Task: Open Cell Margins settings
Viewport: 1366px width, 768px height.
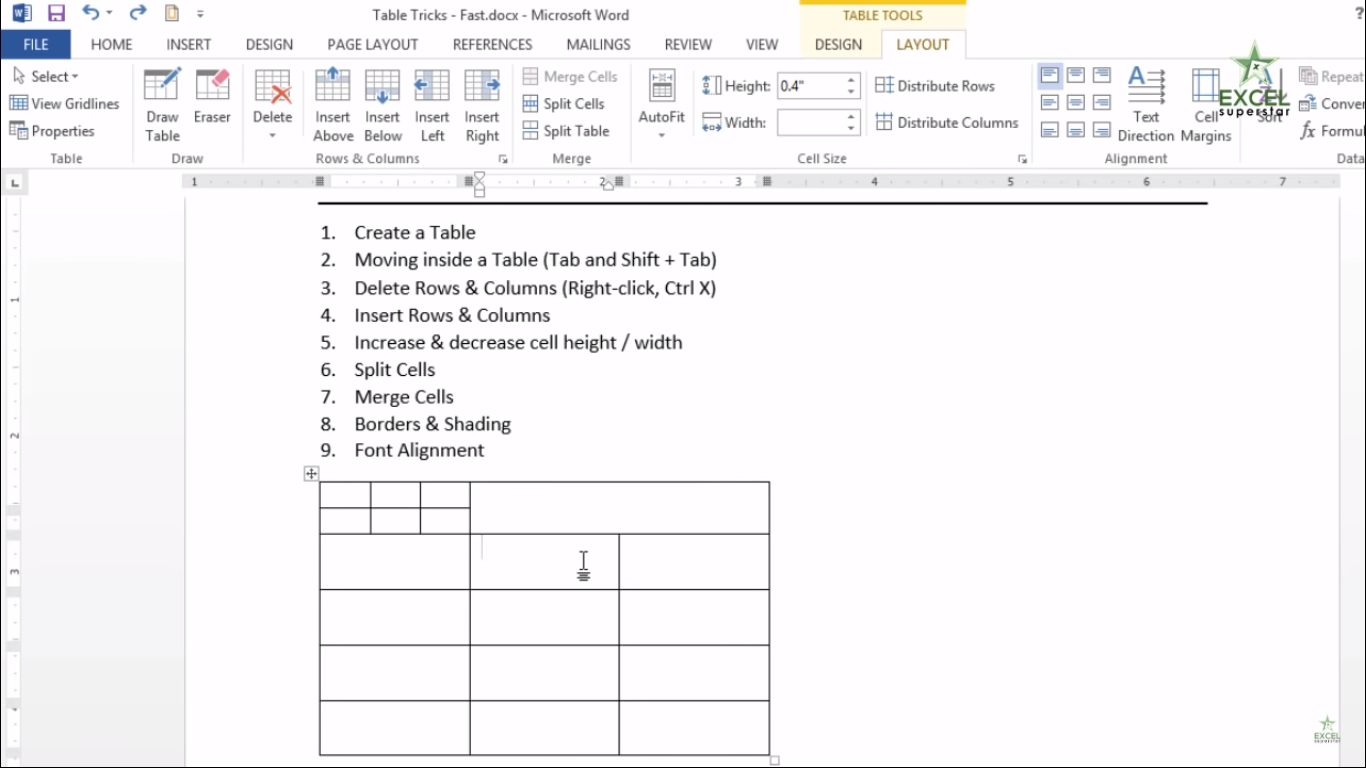Action: pos(1206,106)
